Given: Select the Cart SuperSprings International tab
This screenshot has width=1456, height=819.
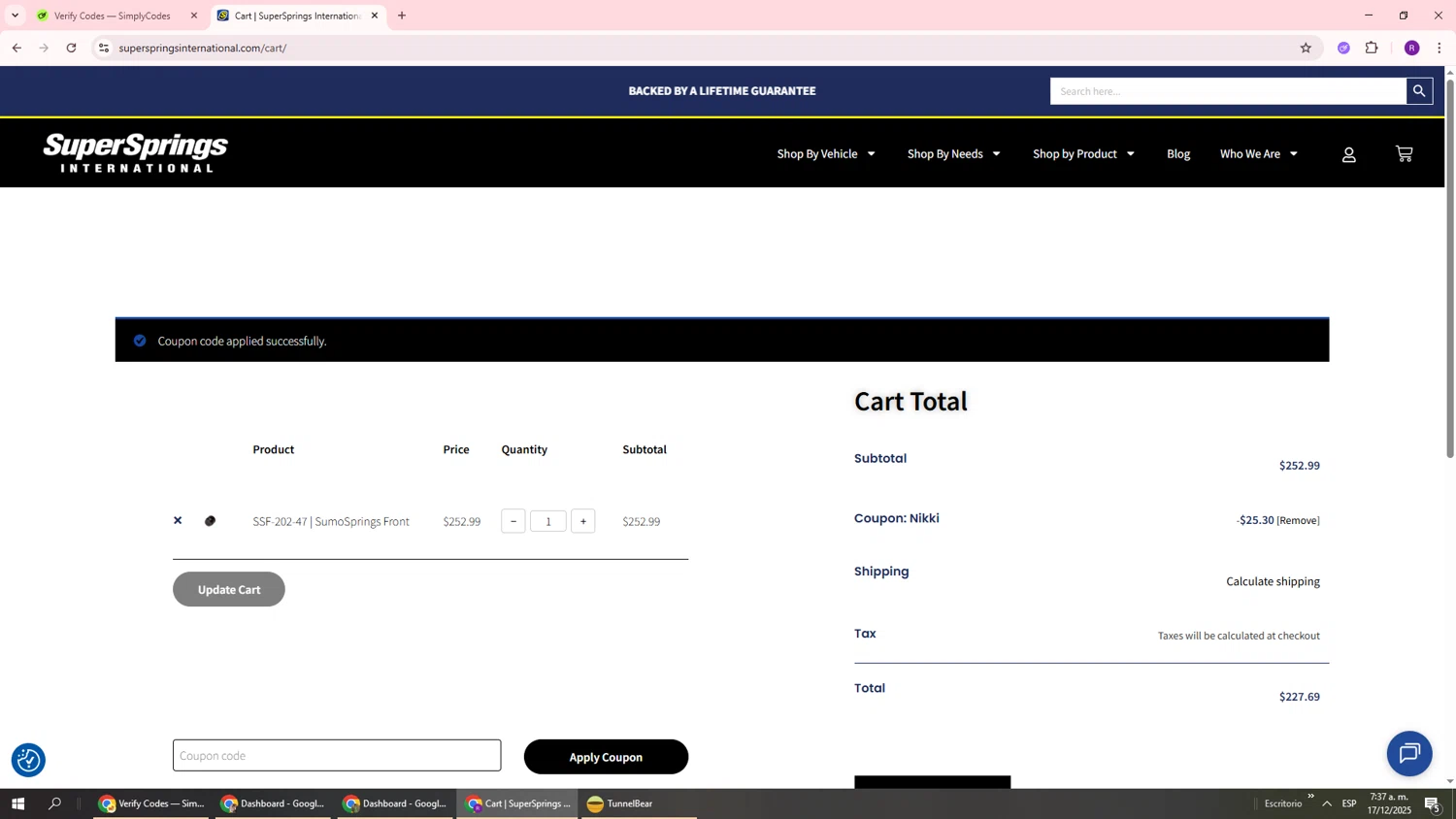Looking at the screenshot, I should point(298,16).
